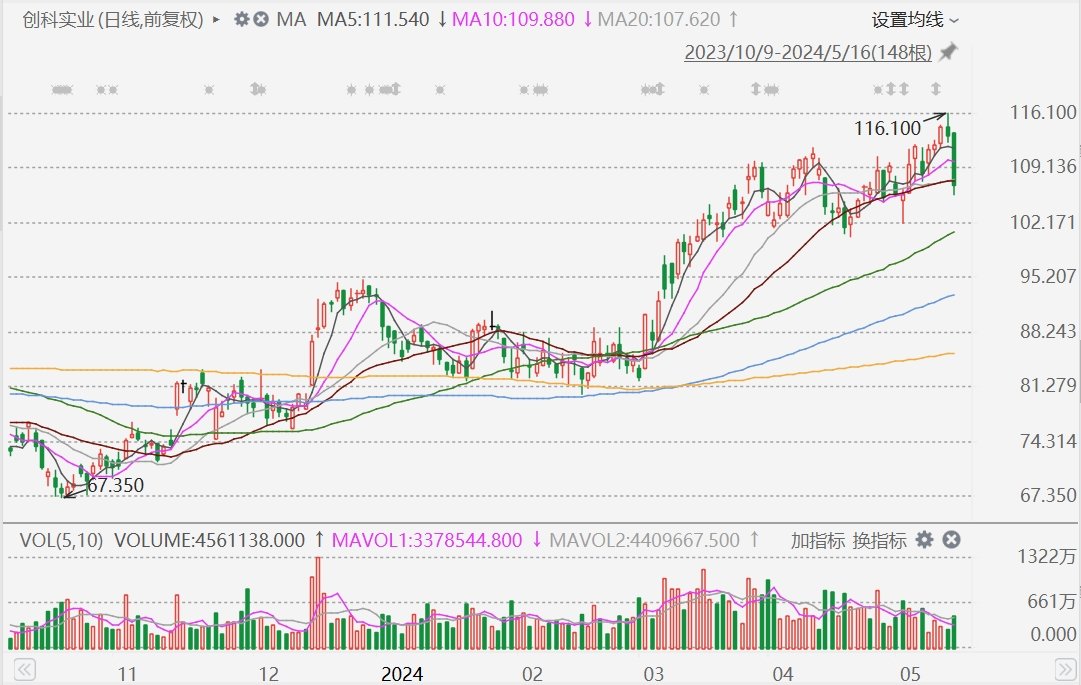
Task: Click the 109.136 price axis label
Action: (x=1043, y=166)
